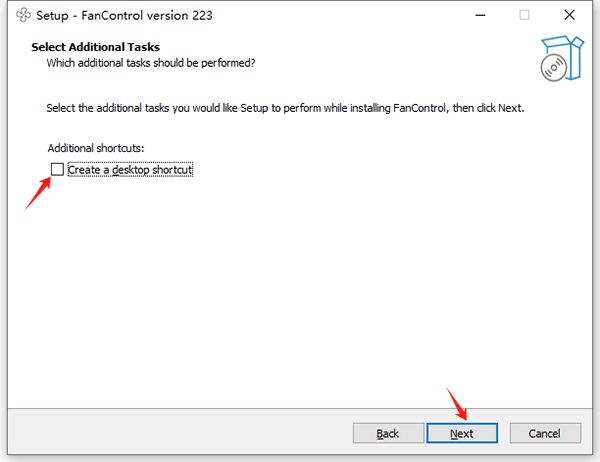The image size is (600, 462).
Task: Go back with the Back button
Action: point(388,433)
